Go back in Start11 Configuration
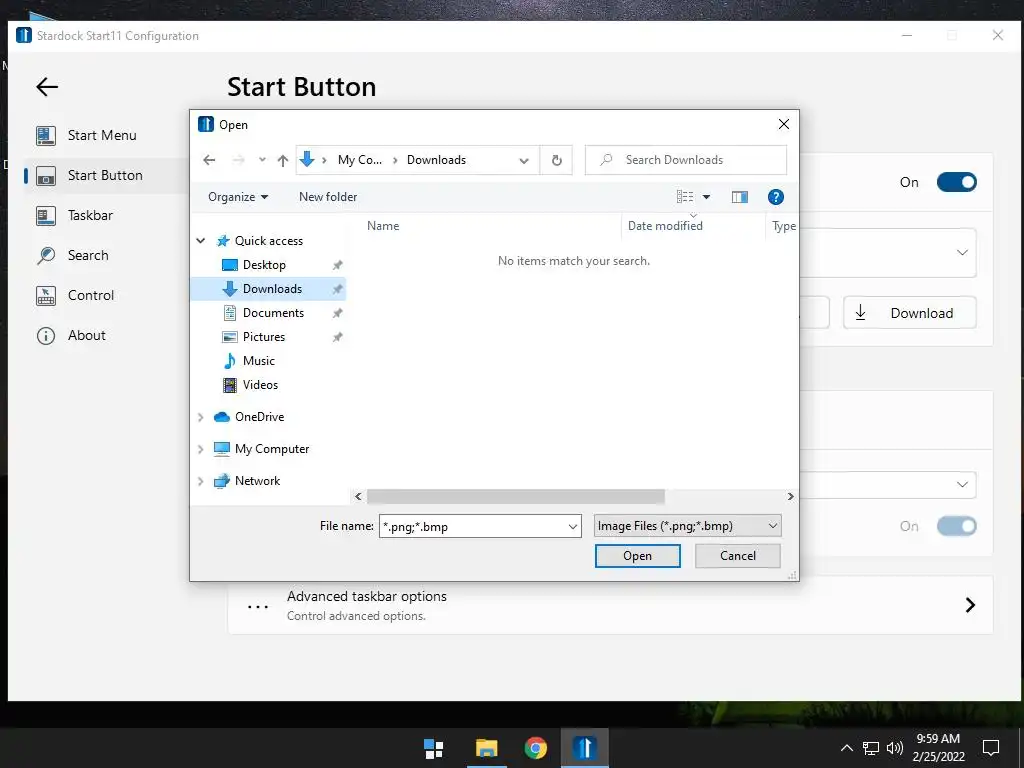Screen dimensions: 1024x768 click(47, 87)
